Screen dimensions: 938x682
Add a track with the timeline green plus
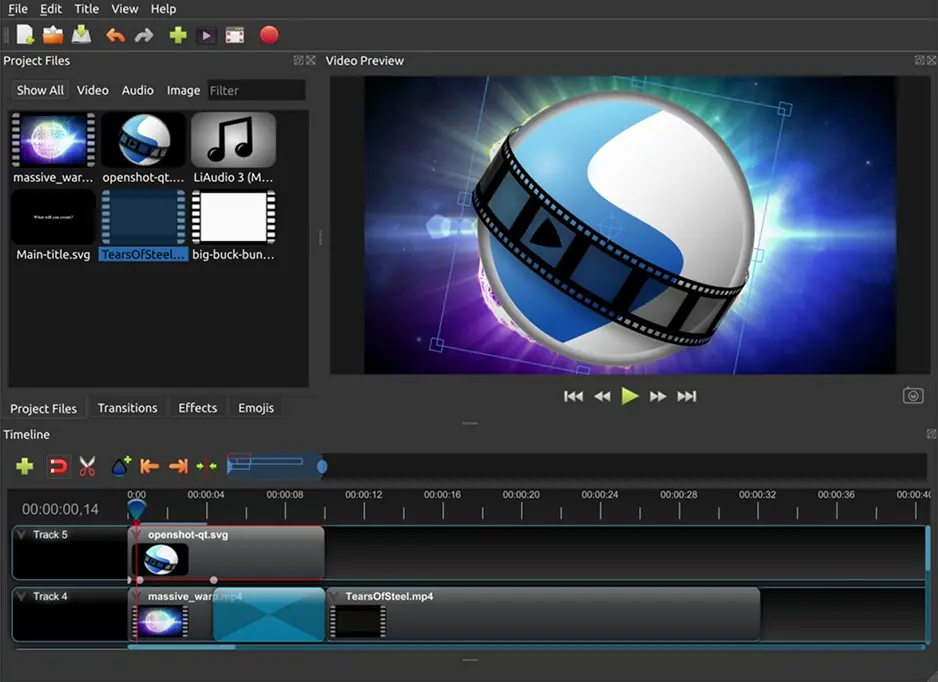click(25, 466)
